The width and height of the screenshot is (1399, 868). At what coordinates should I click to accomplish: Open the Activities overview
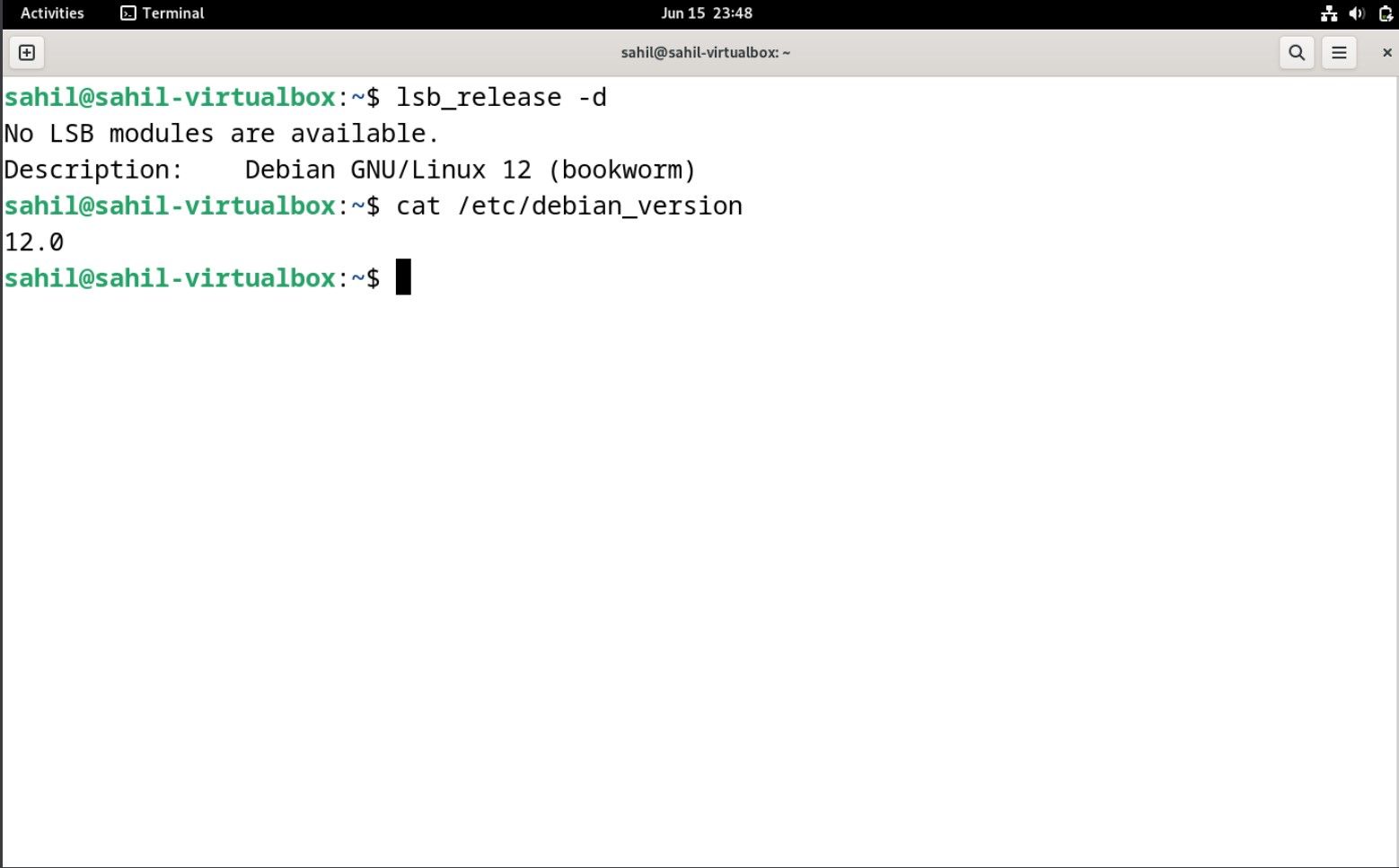[52, 13]
